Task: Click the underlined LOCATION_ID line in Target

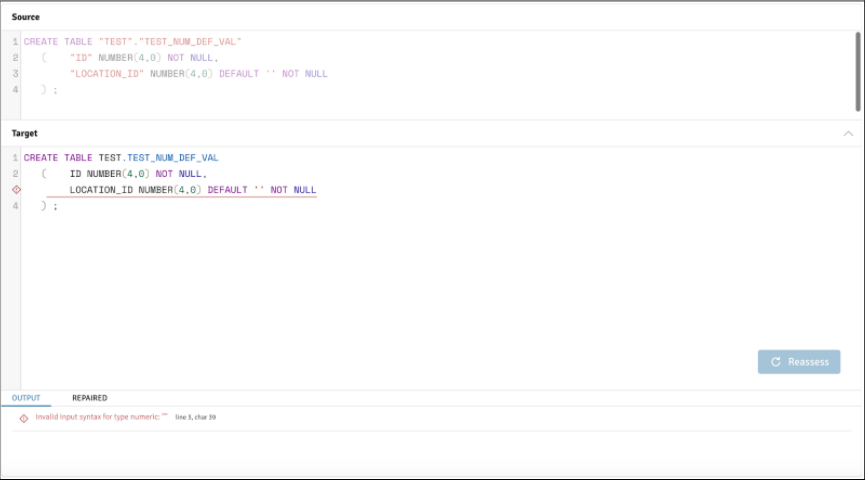Action: (192, 190)
